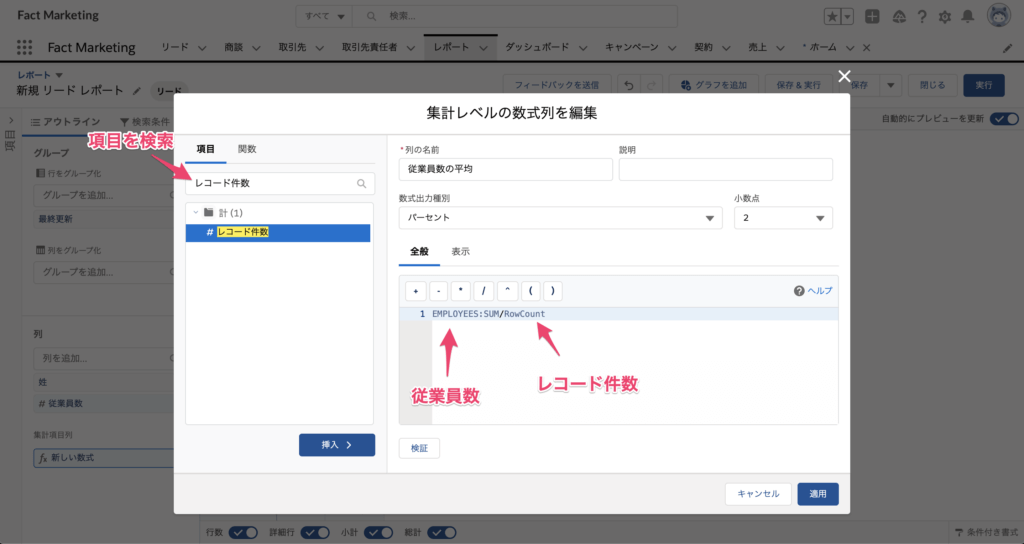Open the 保存 split button arrow
The height and width of the screenshot is (544, 1024).
(x=890, y=86)
